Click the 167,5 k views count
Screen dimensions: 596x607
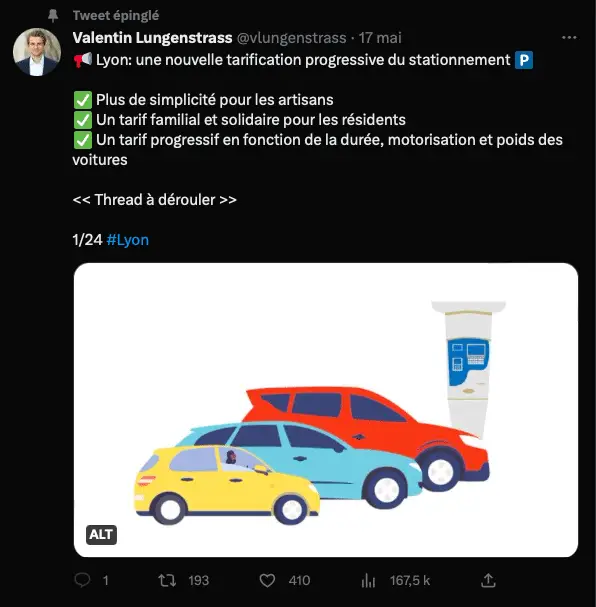410,581
